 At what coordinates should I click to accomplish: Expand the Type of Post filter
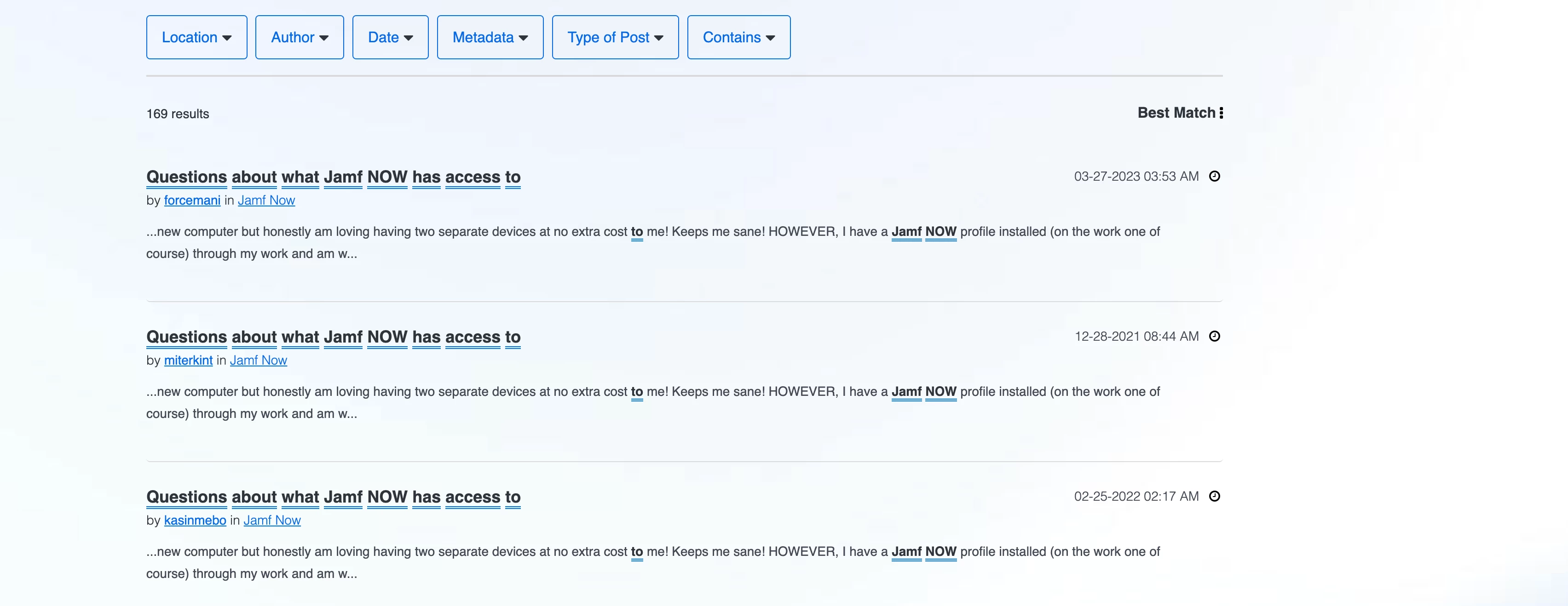coord(616,37)
